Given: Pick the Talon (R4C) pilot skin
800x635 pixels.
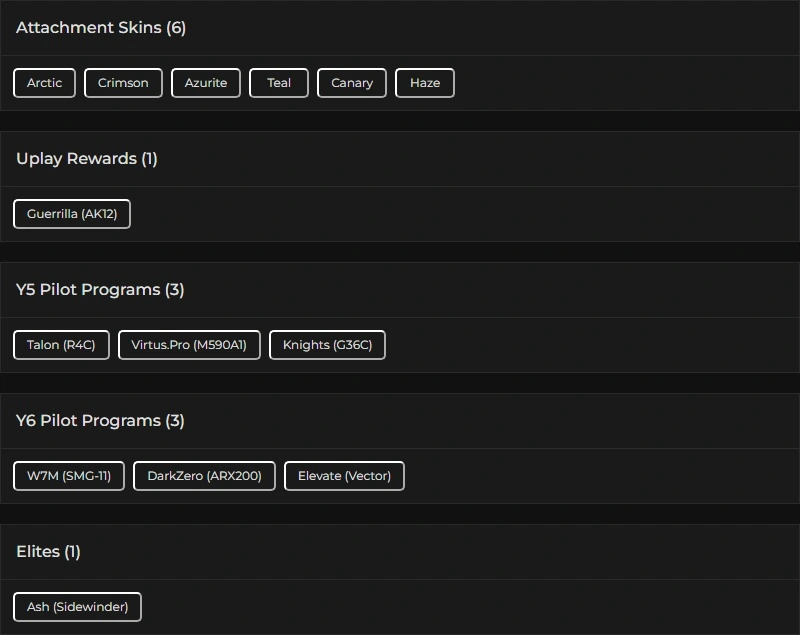Looking at the screenshot, I should click(61, 345).
